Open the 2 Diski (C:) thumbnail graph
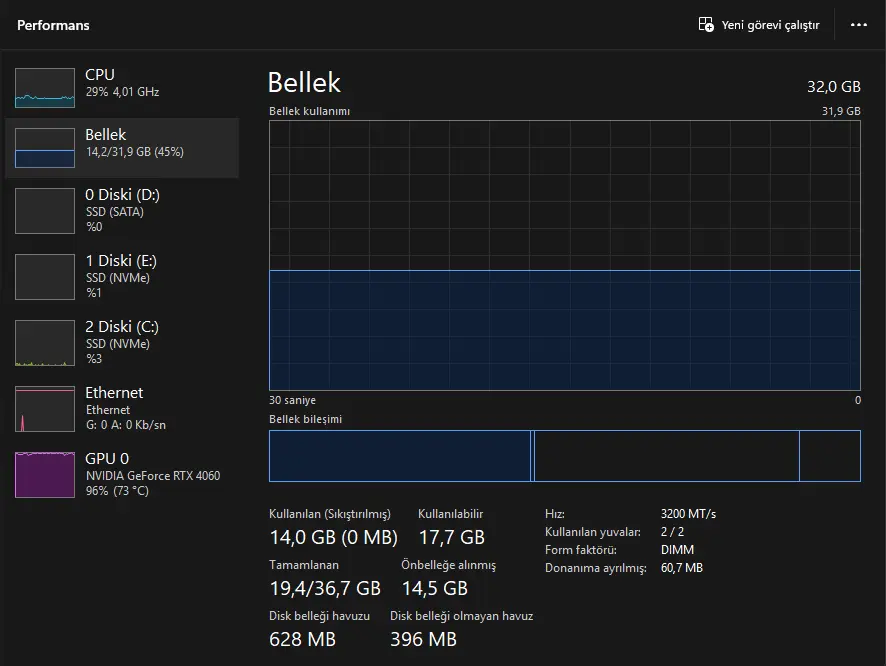The image size is (886, 666). tap(45, 343)
